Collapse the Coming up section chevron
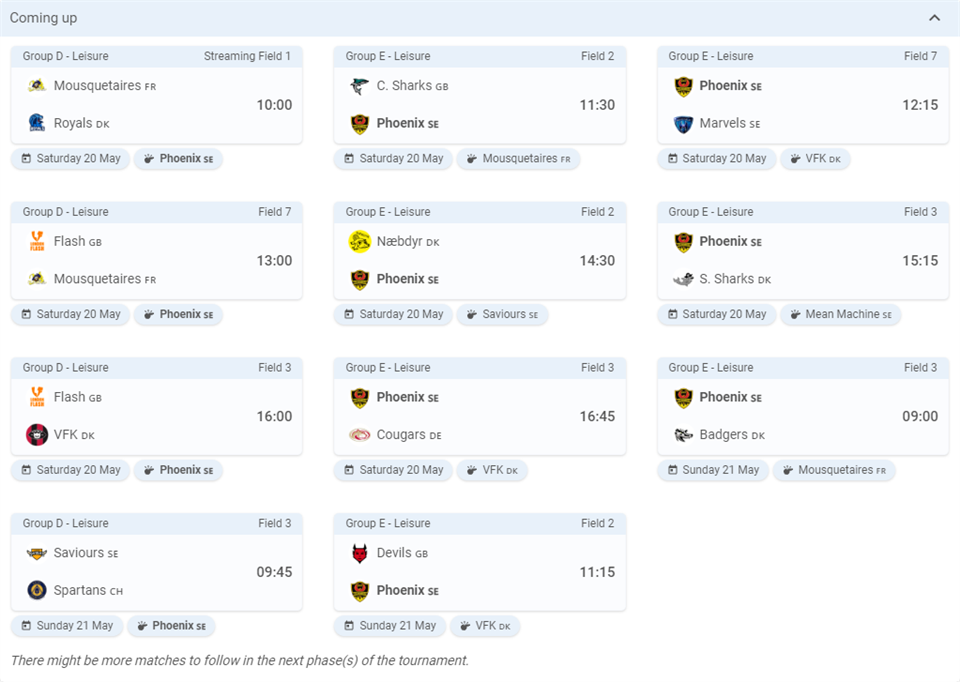Viewport: 960px width, 682px height. click(934, 18)
